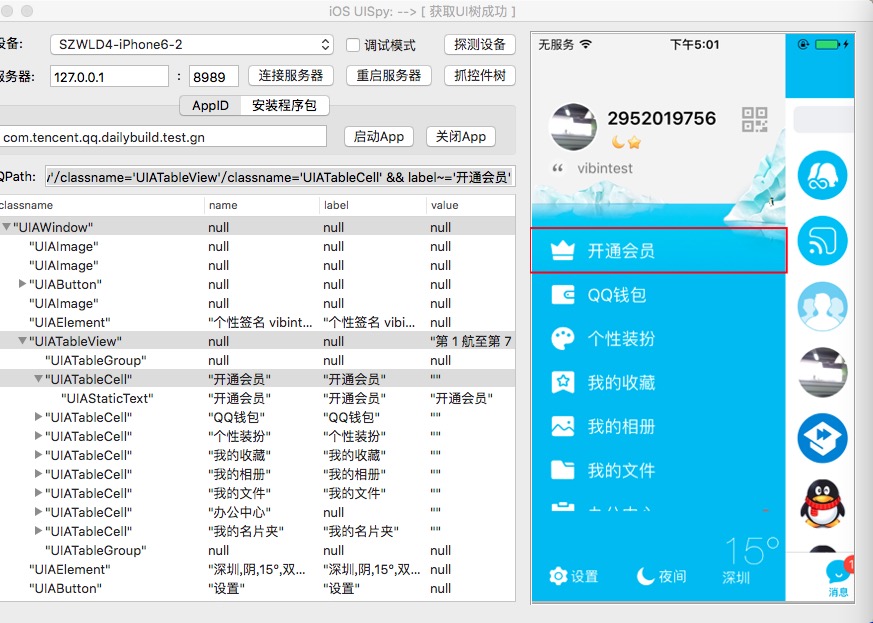
Task: Collapse the UIAWindow tree node
Action: [x=7, y=227]
